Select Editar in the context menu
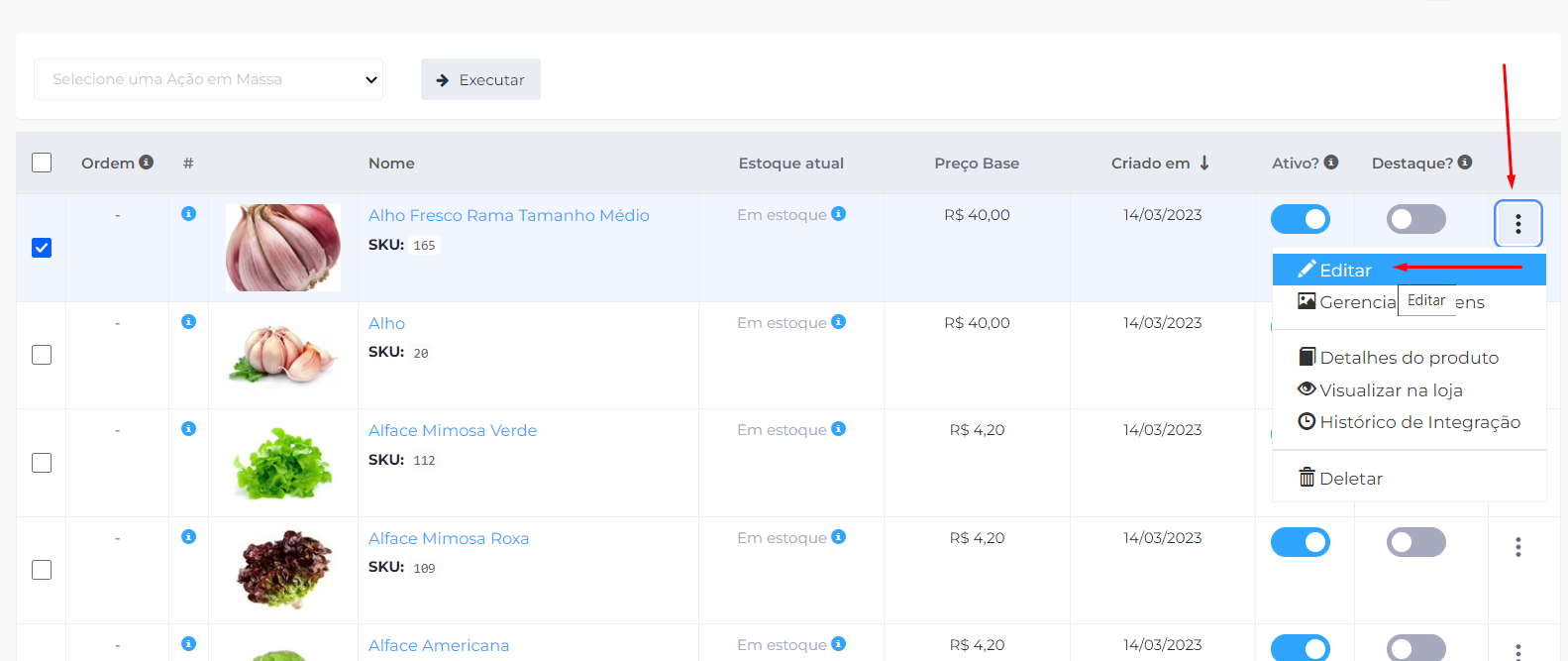1568x661 pixels. (x=1409, y=270)
